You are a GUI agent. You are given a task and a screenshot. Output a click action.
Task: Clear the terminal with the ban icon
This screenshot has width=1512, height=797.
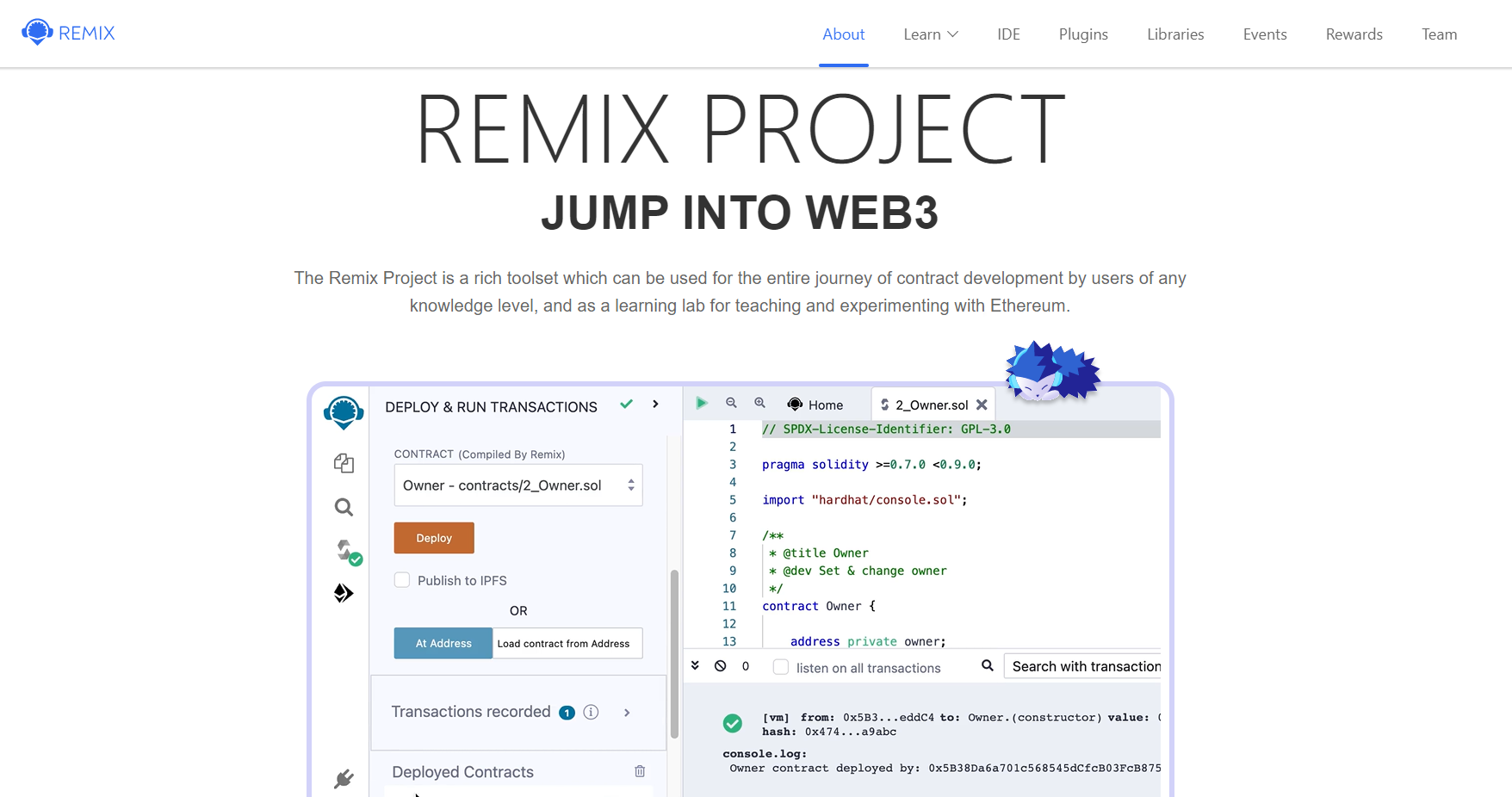[721, 665]
